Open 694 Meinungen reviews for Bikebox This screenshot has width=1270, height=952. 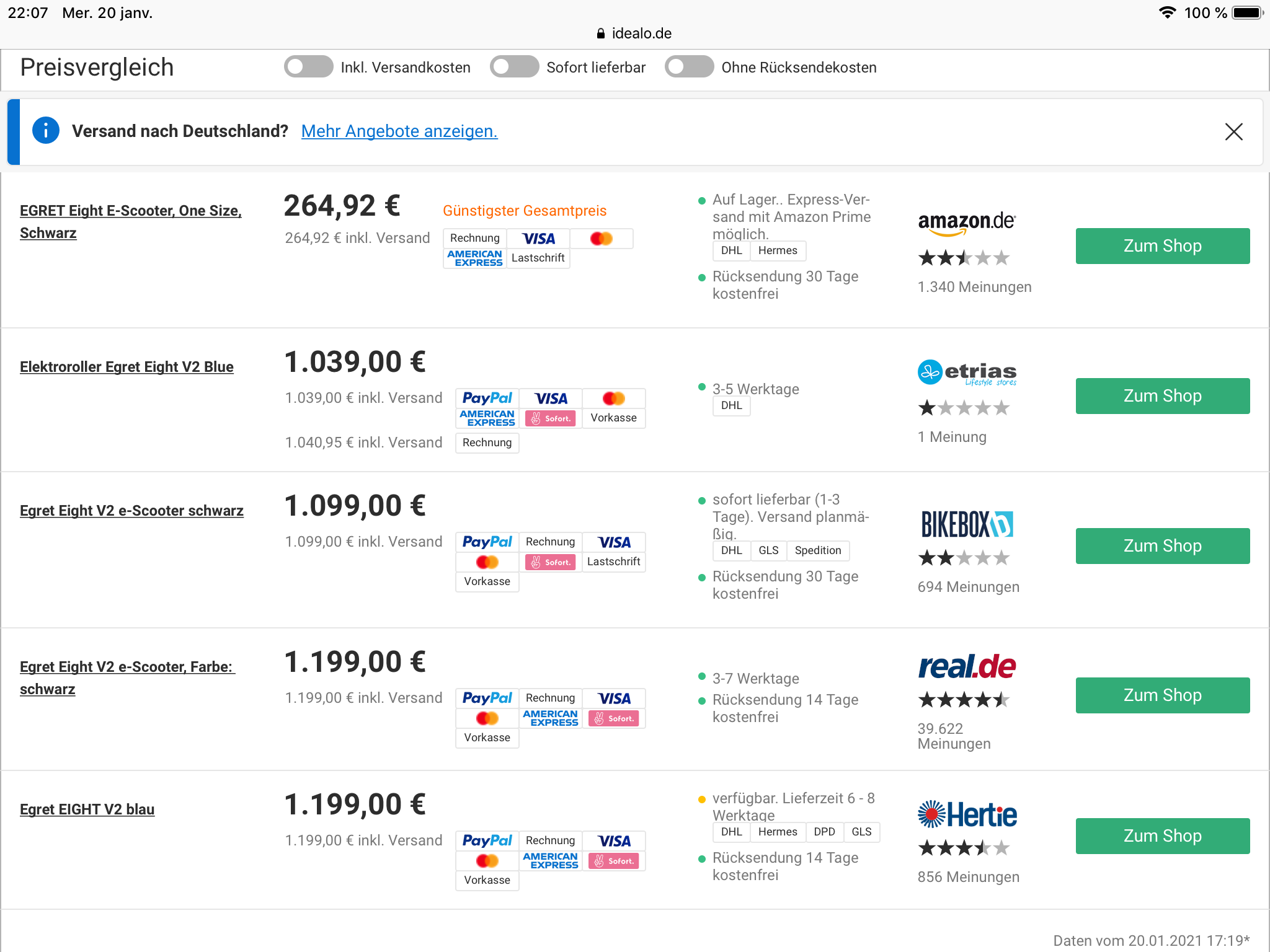[x=968, y=587]
